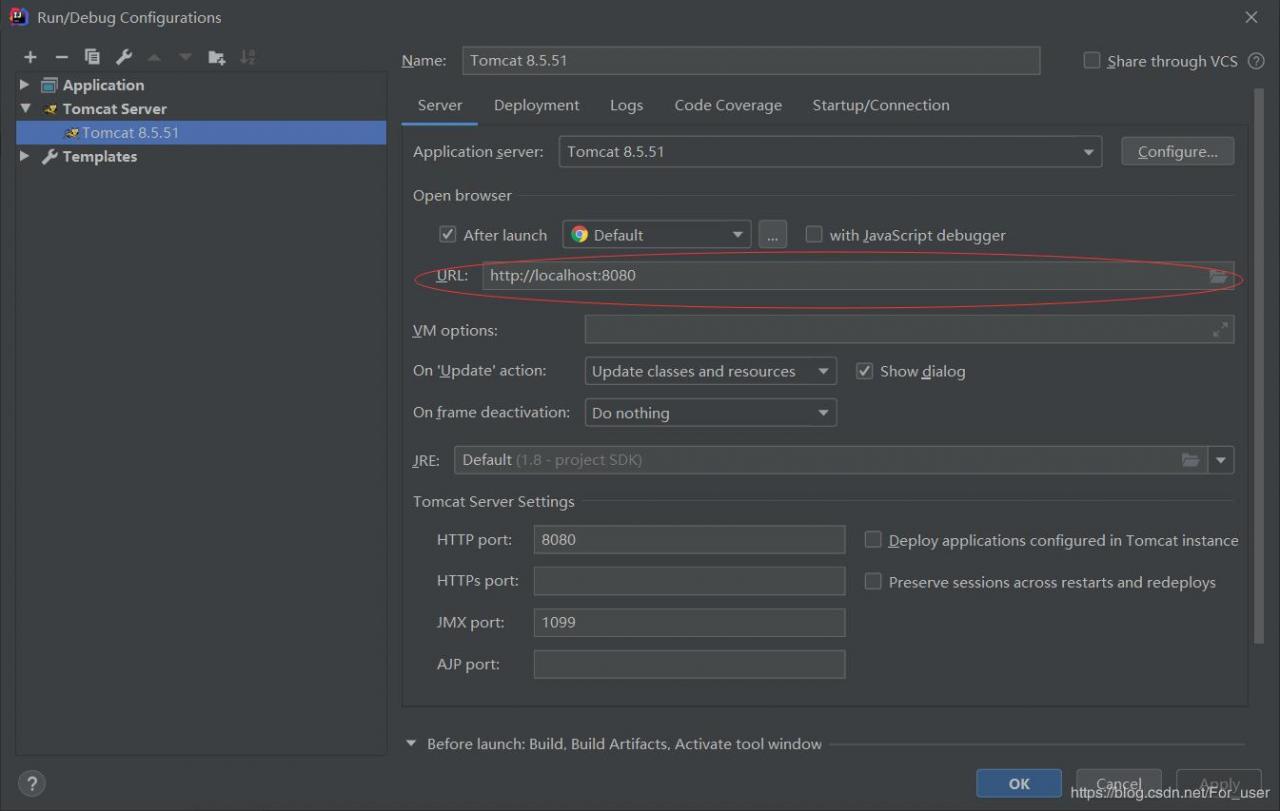Click the JMX port field
The width and height of the screenshot is (1280, 811).
(x=689, y=622)
